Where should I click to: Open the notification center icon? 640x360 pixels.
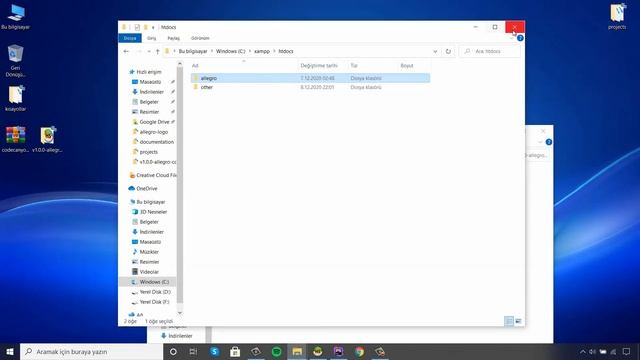pyautogui.click(x=626, y=351)
